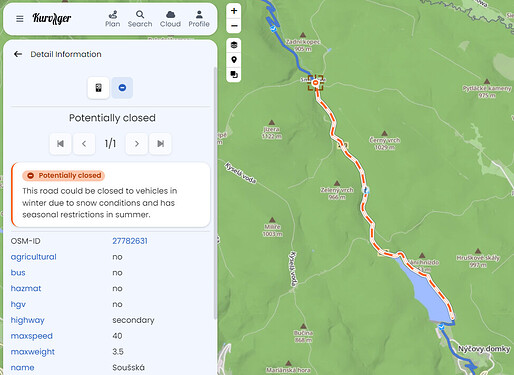Click the 1/1 page counter
The height and width of the screenshot is (375, 514).
pyautogui.click(x=110, y=144)
